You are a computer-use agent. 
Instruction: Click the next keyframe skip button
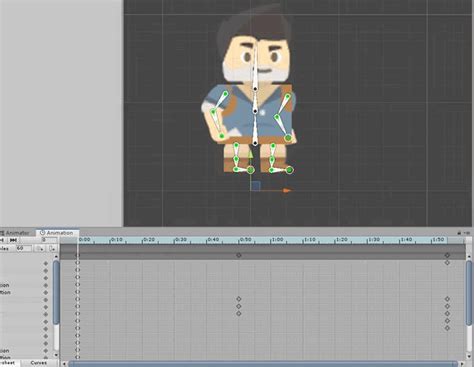click(13, 240)
